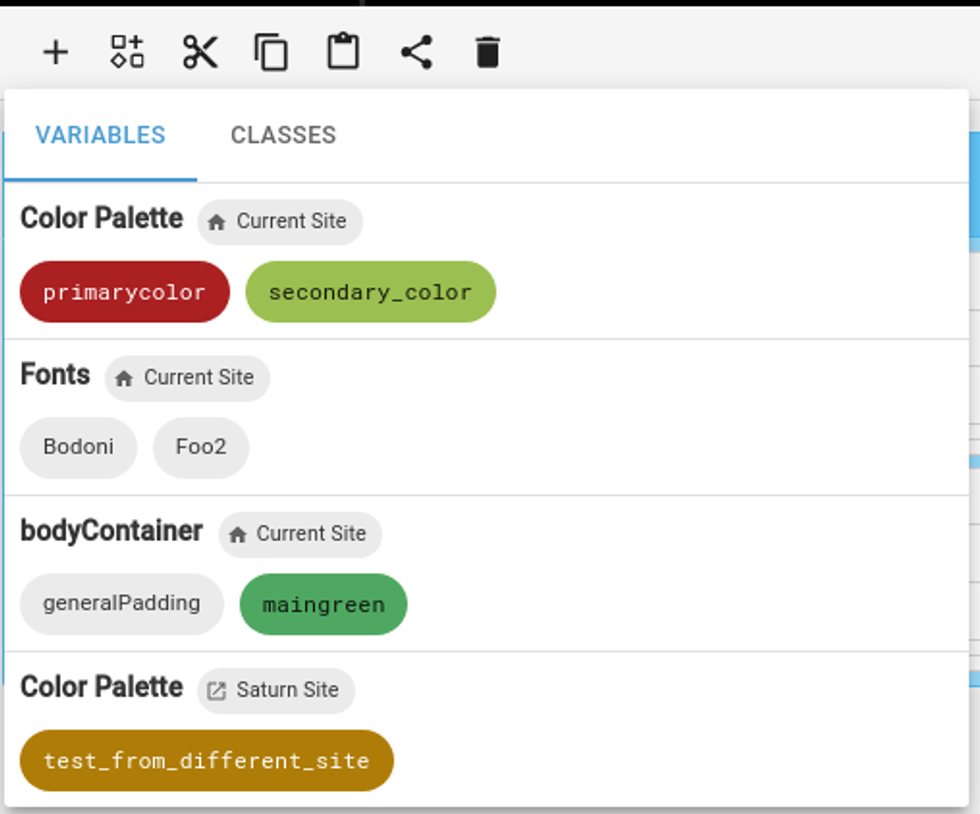Click the Saturn Site external link badge
Screen dimensions: 980x814
point(276,690)
